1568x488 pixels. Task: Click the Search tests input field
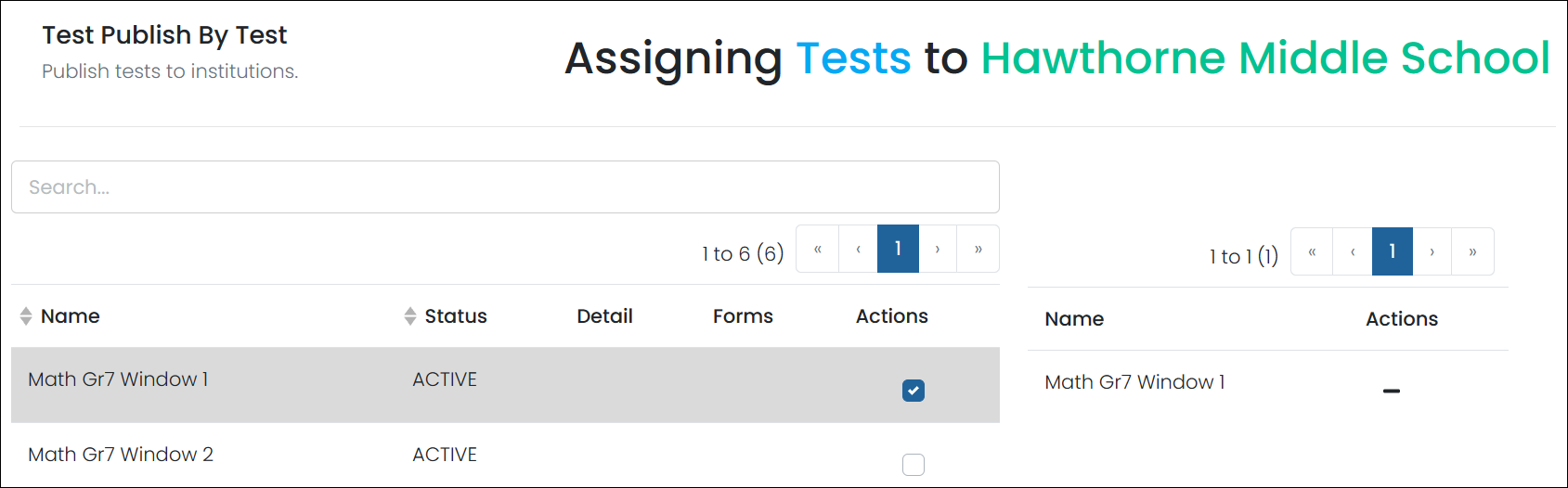[x=505, y=187]
